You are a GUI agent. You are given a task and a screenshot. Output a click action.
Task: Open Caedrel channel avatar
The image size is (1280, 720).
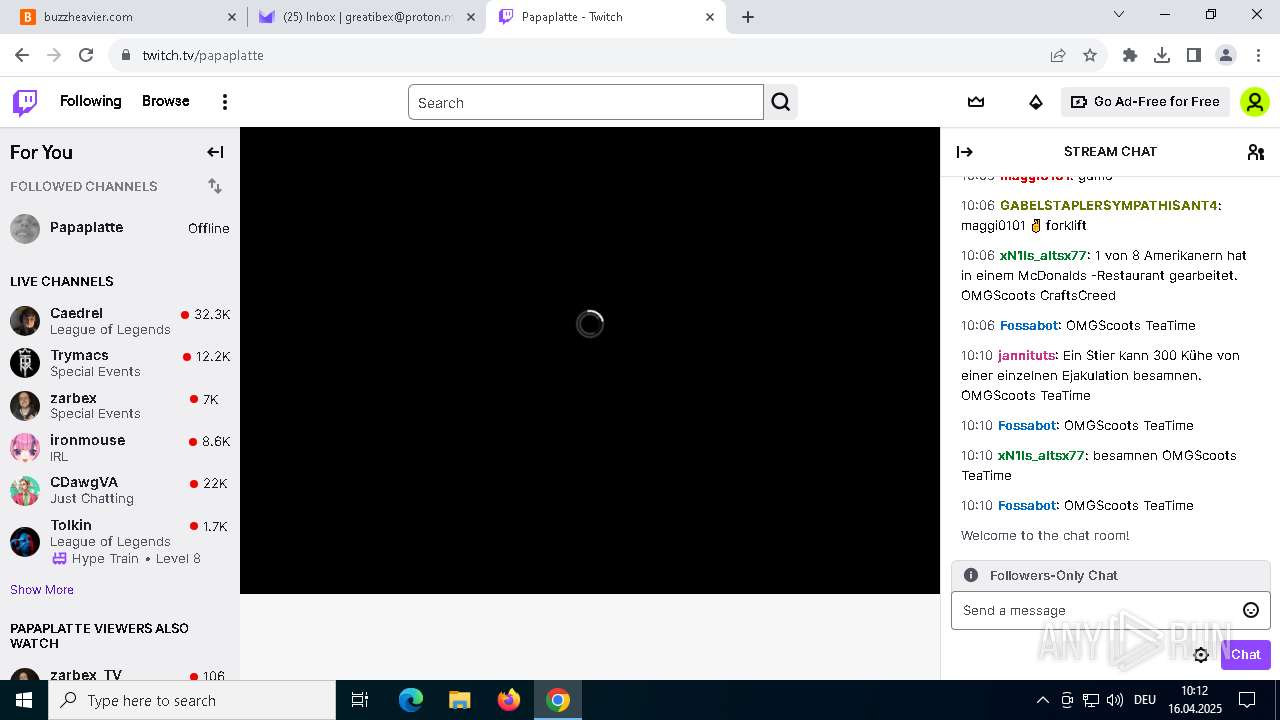(25, 321)
